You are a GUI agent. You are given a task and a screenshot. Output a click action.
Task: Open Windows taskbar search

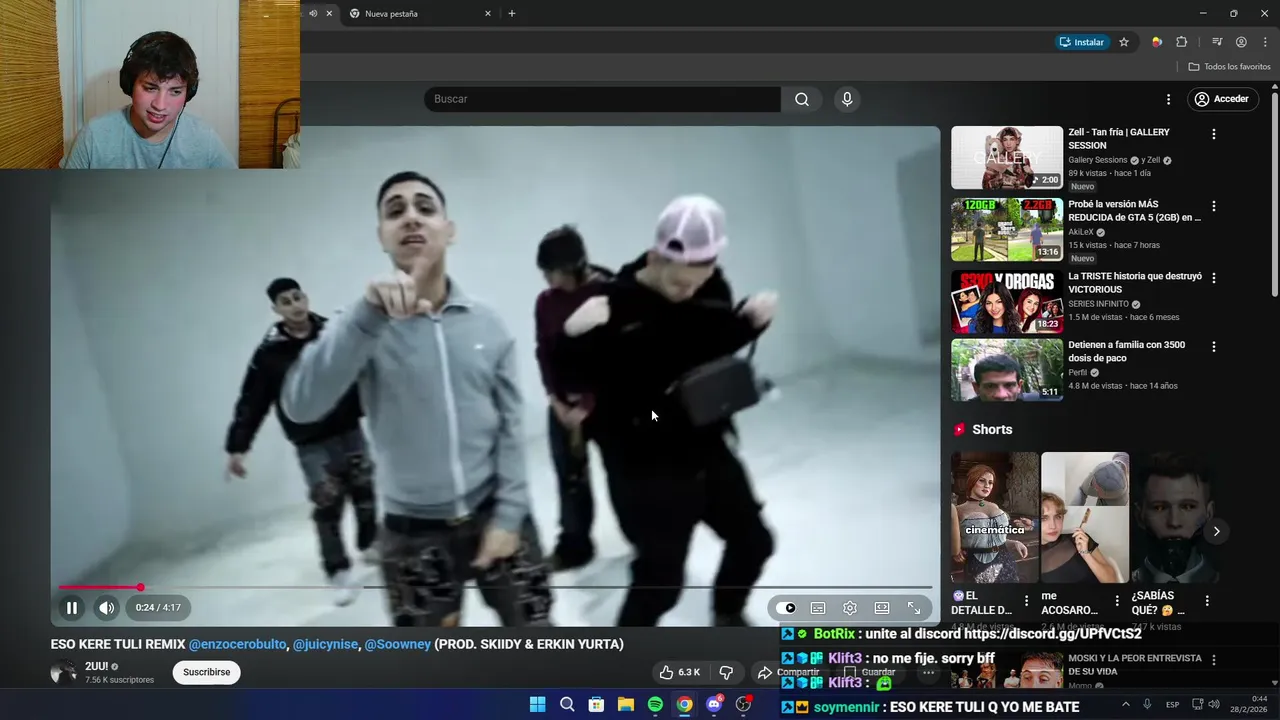point(567,704)
